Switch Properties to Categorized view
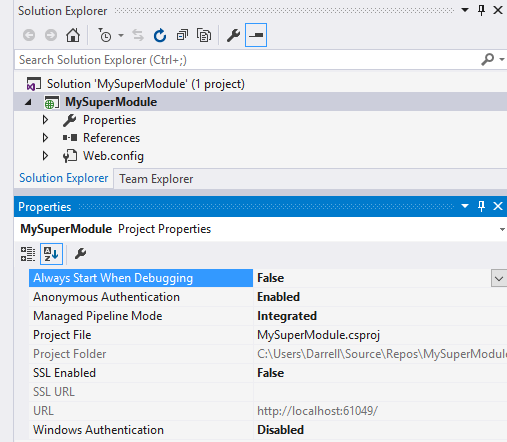 pos(28,254)
